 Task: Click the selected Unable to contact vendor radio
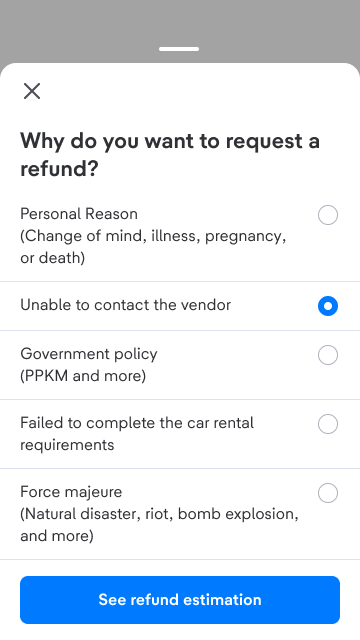[328, 306]
